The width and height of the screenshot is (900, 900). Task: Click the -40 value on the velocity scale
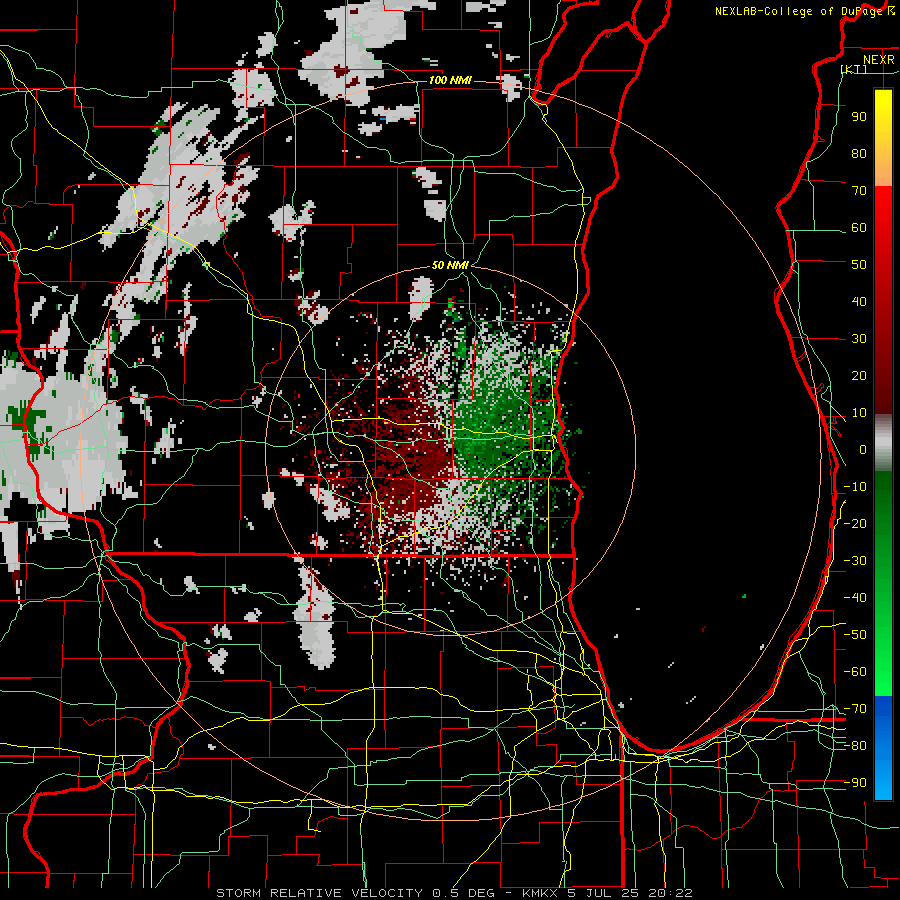[855, 598]
